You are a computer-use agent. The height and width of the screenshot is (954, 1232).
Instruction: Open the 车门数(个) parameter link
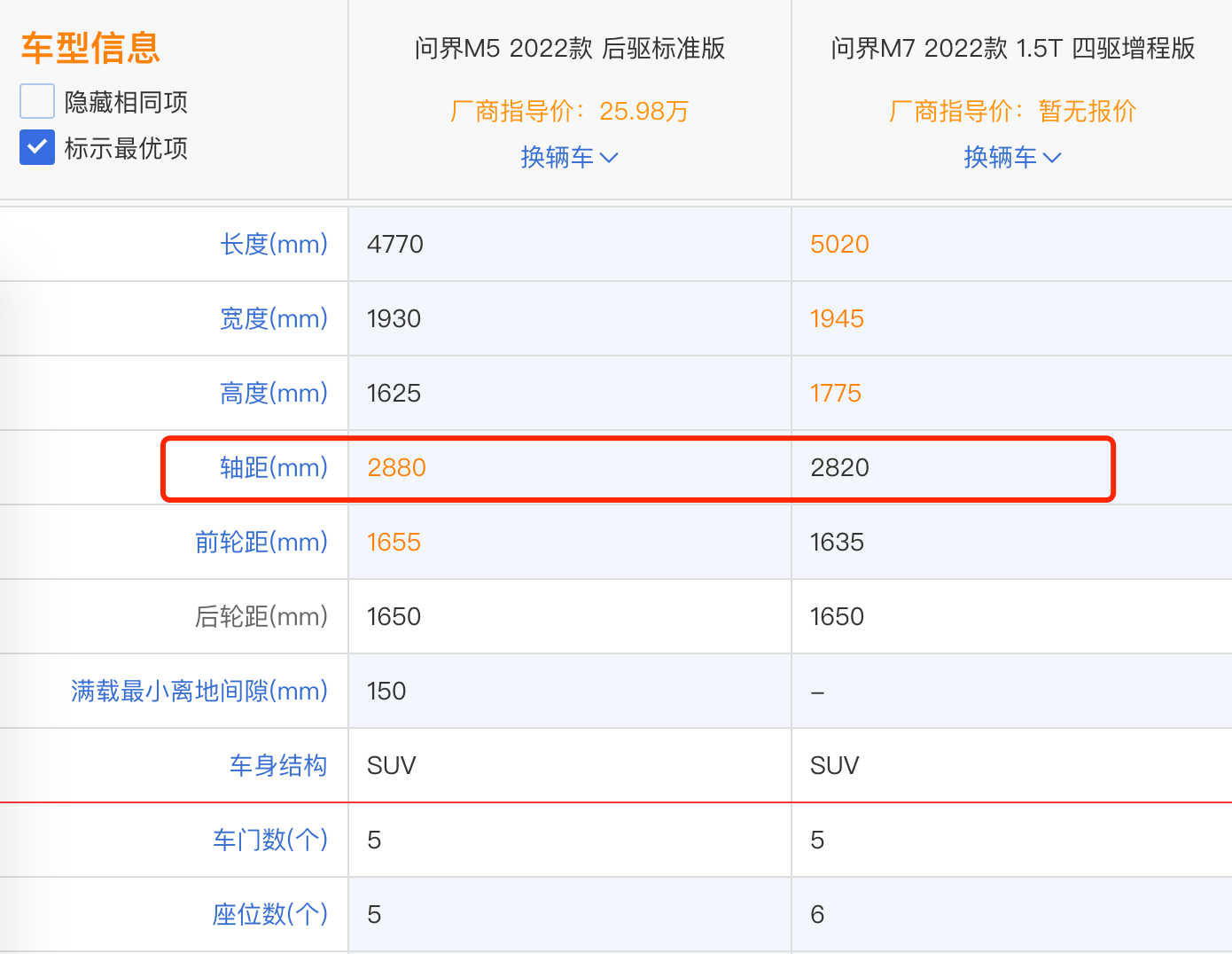[269, 840]
